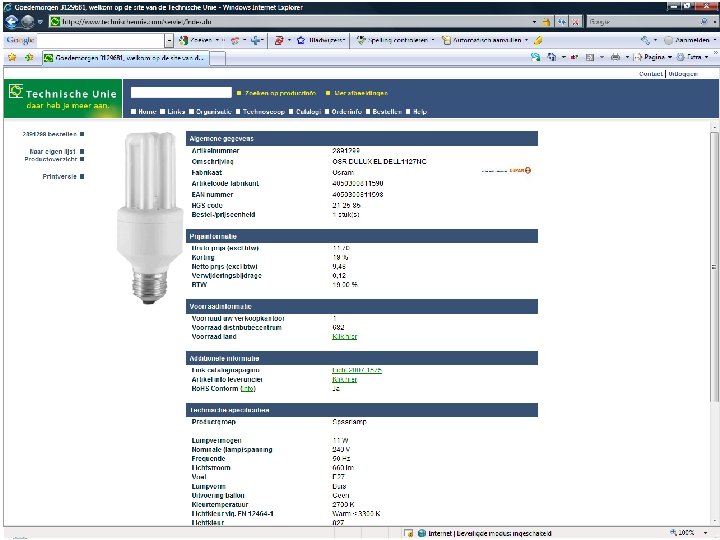Open the recent pages dropdown arrow

coord(40,22)
